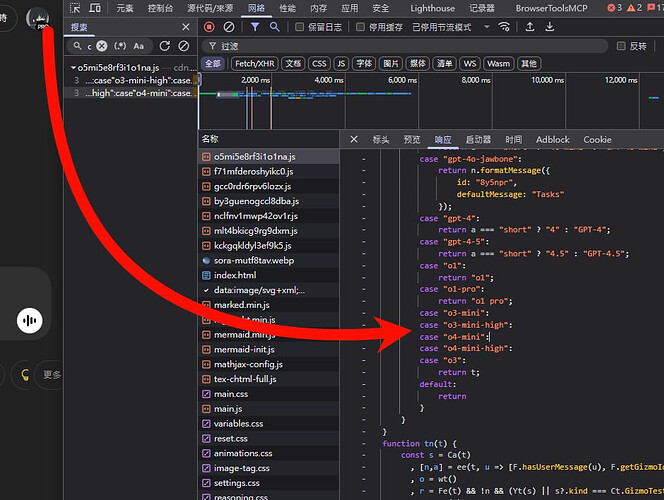Filter requests by Fetch/XHR
The image size is (664, 500).
pyautogui.click(x=255, y=64)
